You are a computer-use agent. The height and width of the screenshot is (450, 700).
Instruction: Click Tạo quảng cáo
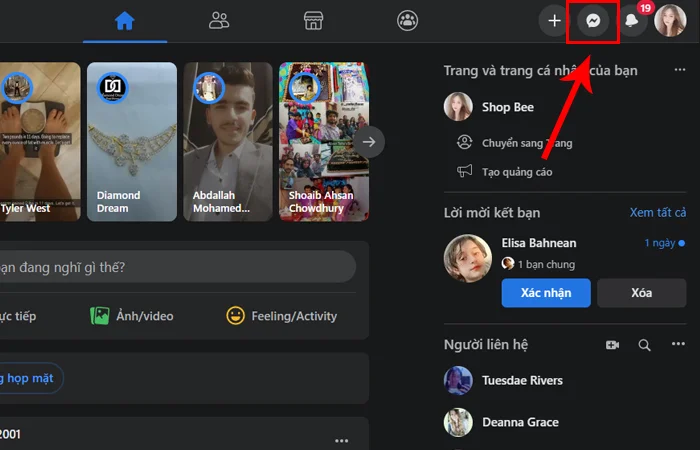517,172
